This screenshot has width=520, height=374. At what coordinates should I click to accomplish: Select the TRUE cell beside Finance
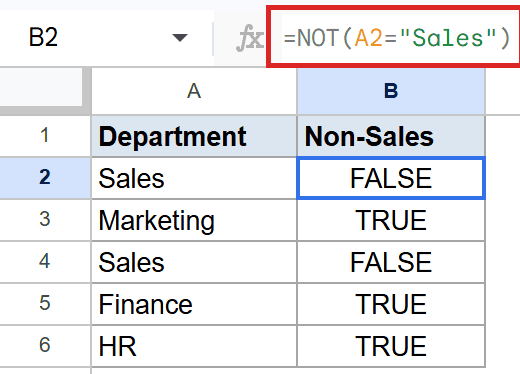391,304
